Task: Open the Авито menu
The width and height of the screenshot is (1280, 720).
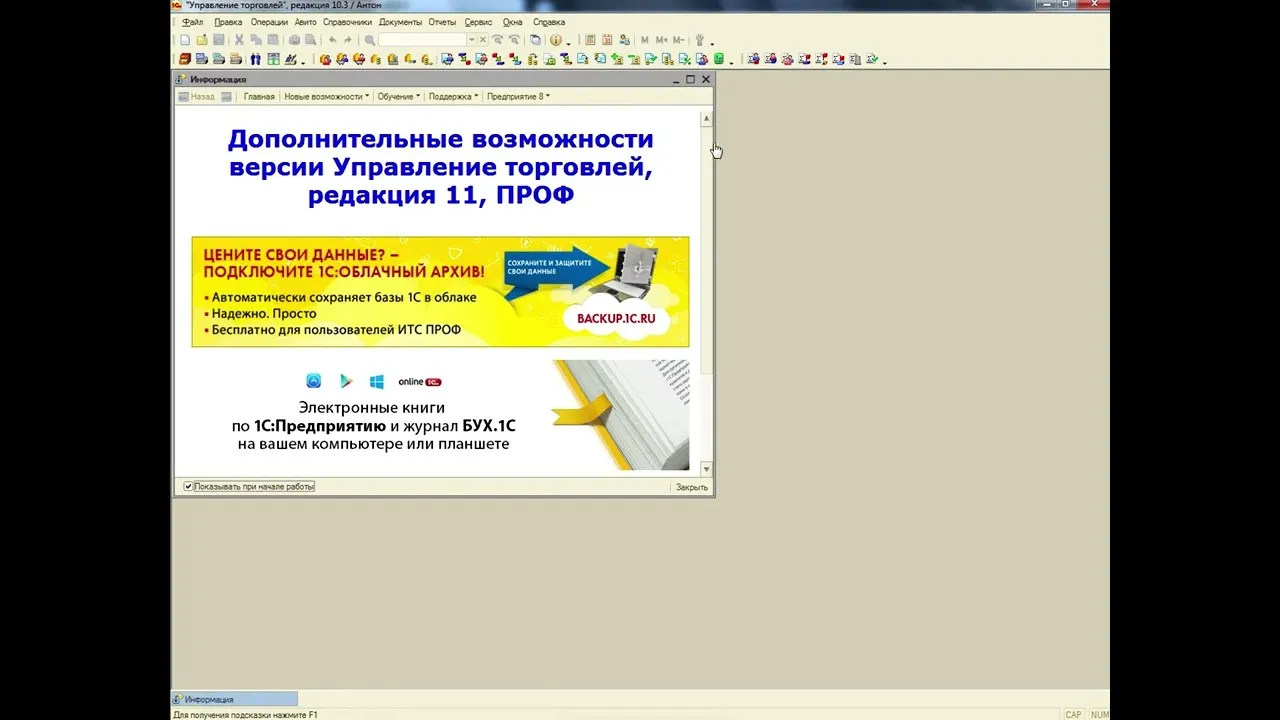Action: 306,22
